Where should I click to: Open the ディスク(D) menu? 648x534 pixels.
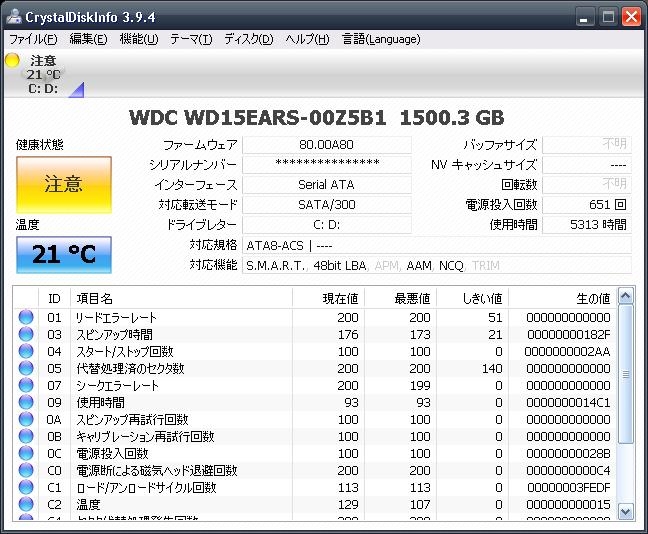pos(248,39)
